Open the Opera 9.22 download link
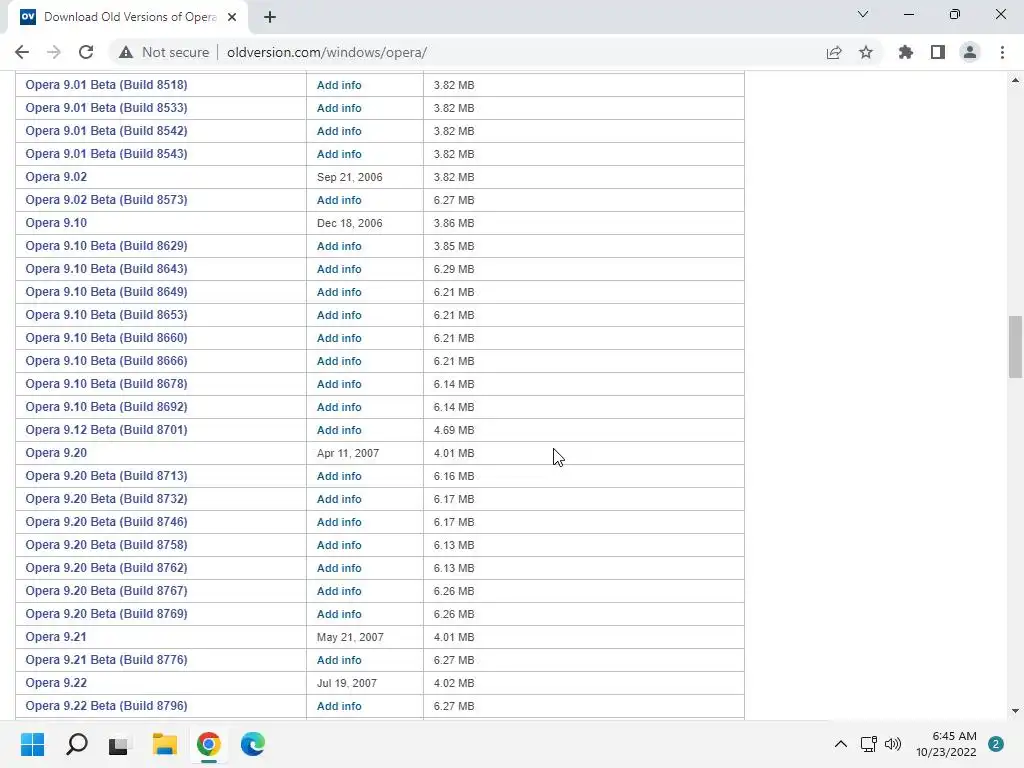This screenshot has height=768, width=1024. pyautogui.click(x=56, y=682)
